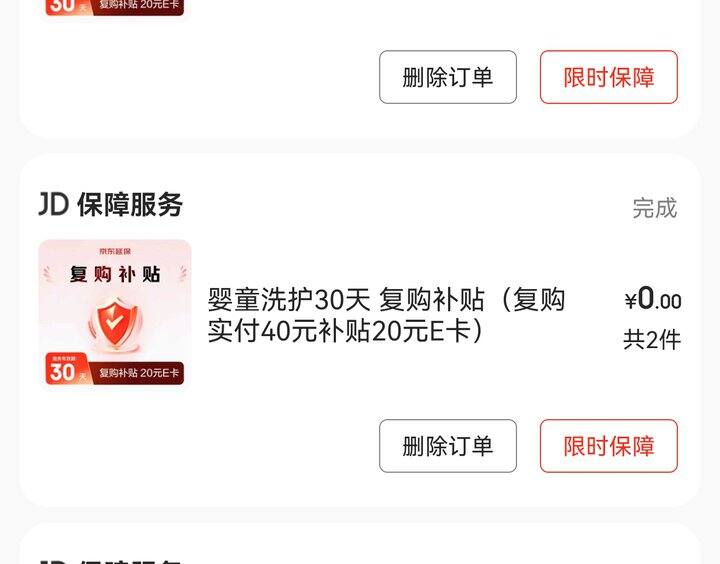Tap the cut-off 复购补贴 20元E卡 strip in first order
Image resolution: width=720 pixels, height=564 pixels.
pyautogui.click(x=138, y=6)
